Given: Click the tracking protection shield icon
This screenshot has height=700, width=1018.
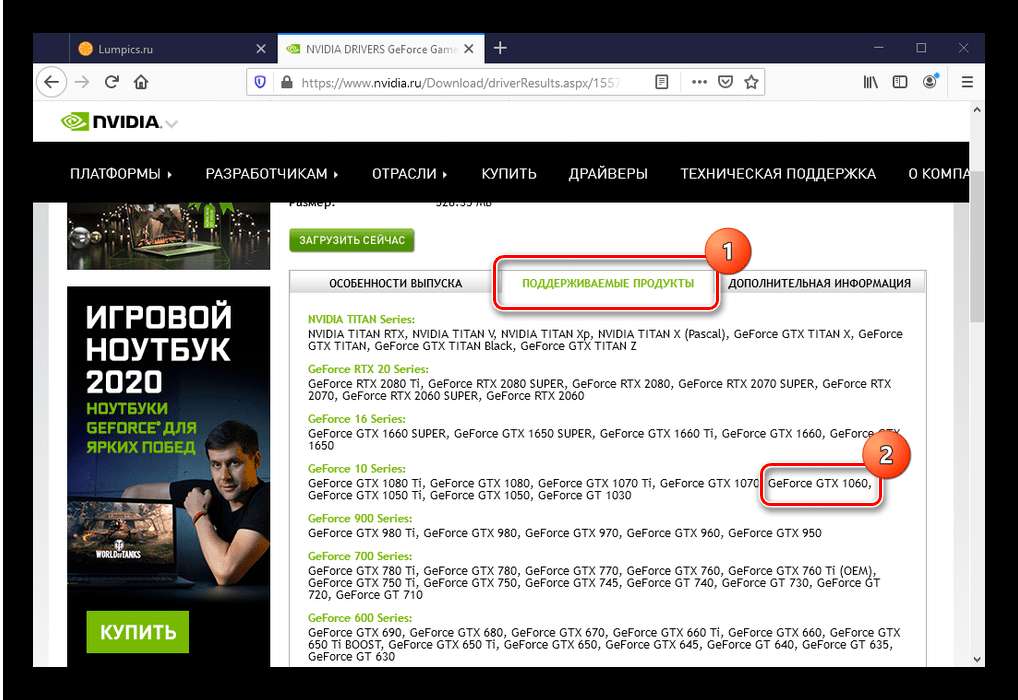Looking at the screenshot, I should [260, 82].
